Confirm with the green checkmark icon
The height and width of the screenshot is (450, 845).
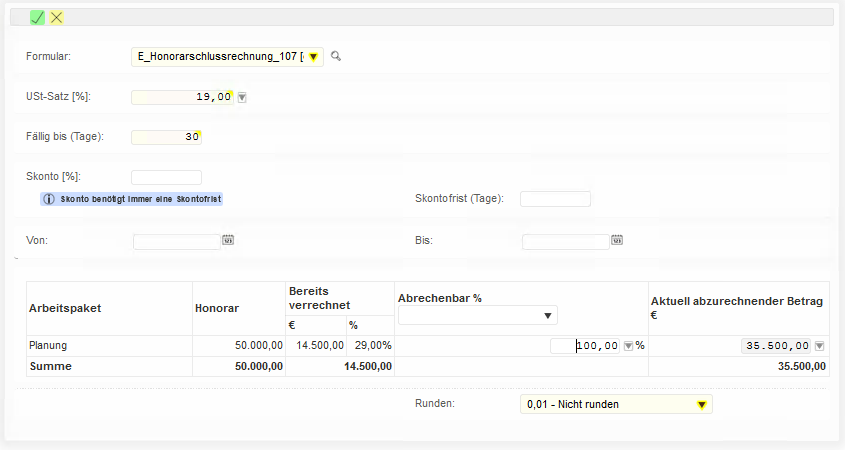tap(37, 17)
